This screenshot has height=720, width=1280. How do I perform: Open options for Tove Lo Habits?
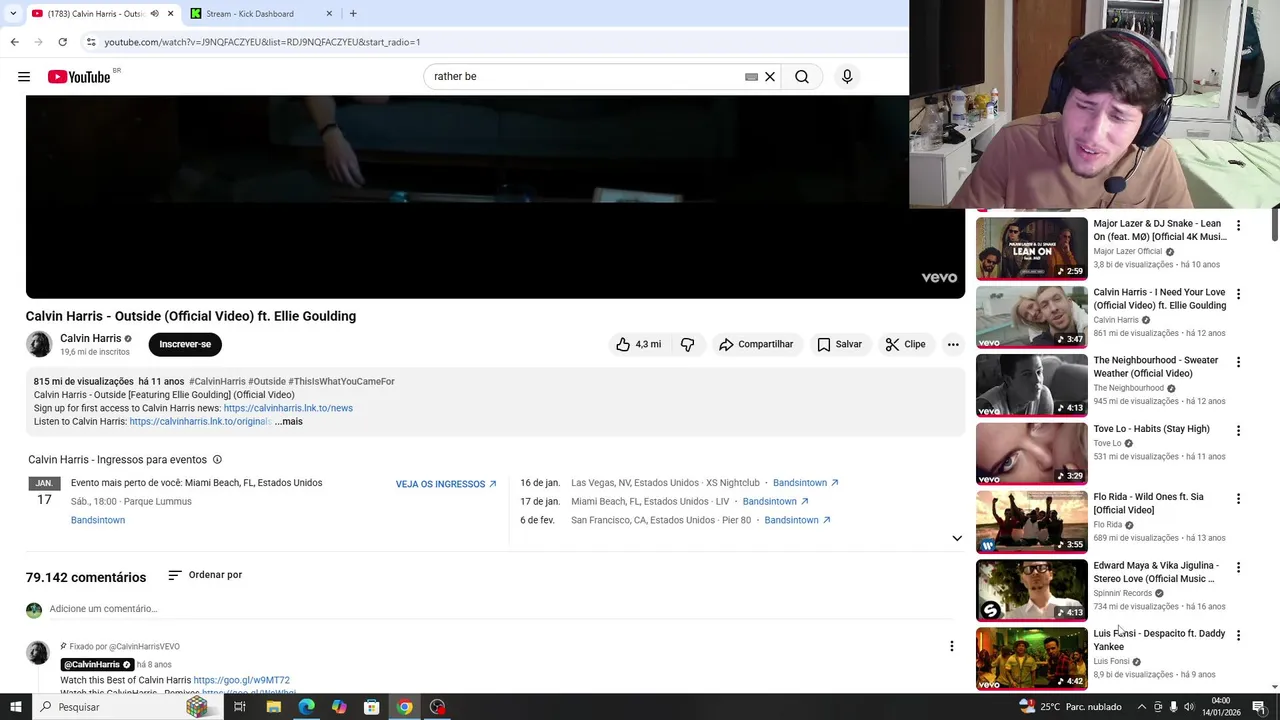coord(1238,431)
